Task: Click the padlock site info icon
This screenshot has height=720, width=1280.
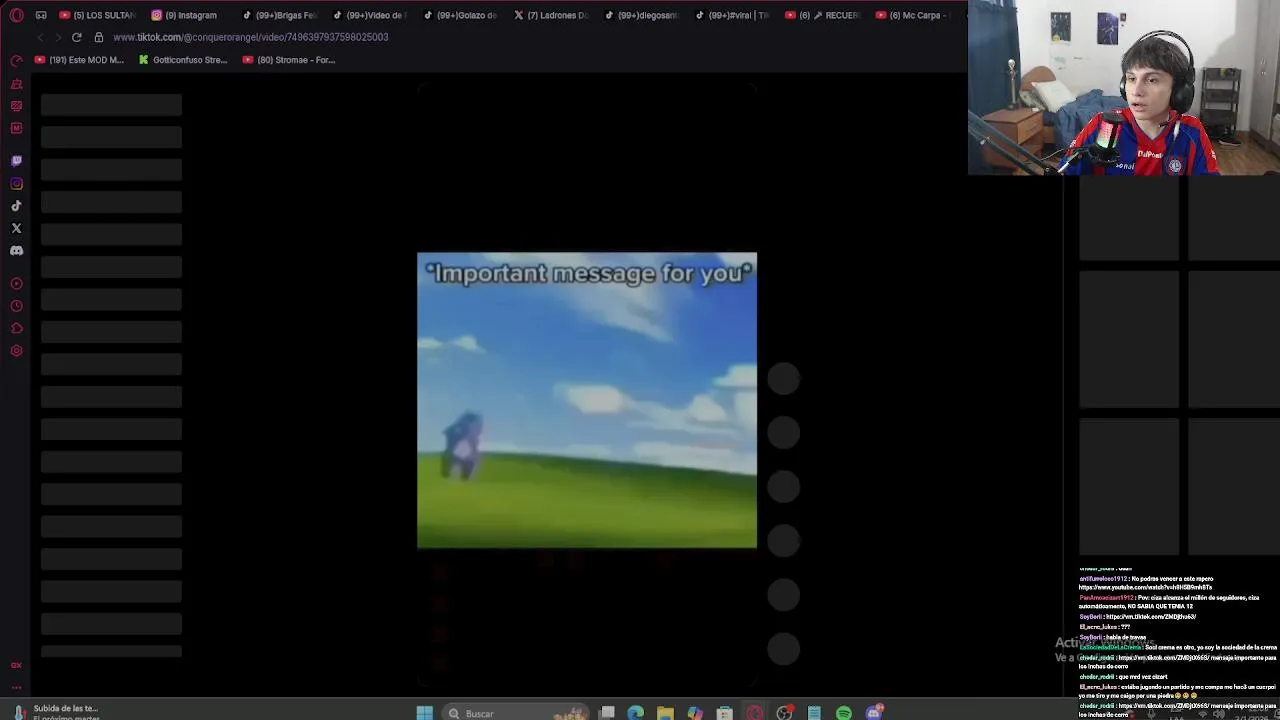Action: click(99, 37)
